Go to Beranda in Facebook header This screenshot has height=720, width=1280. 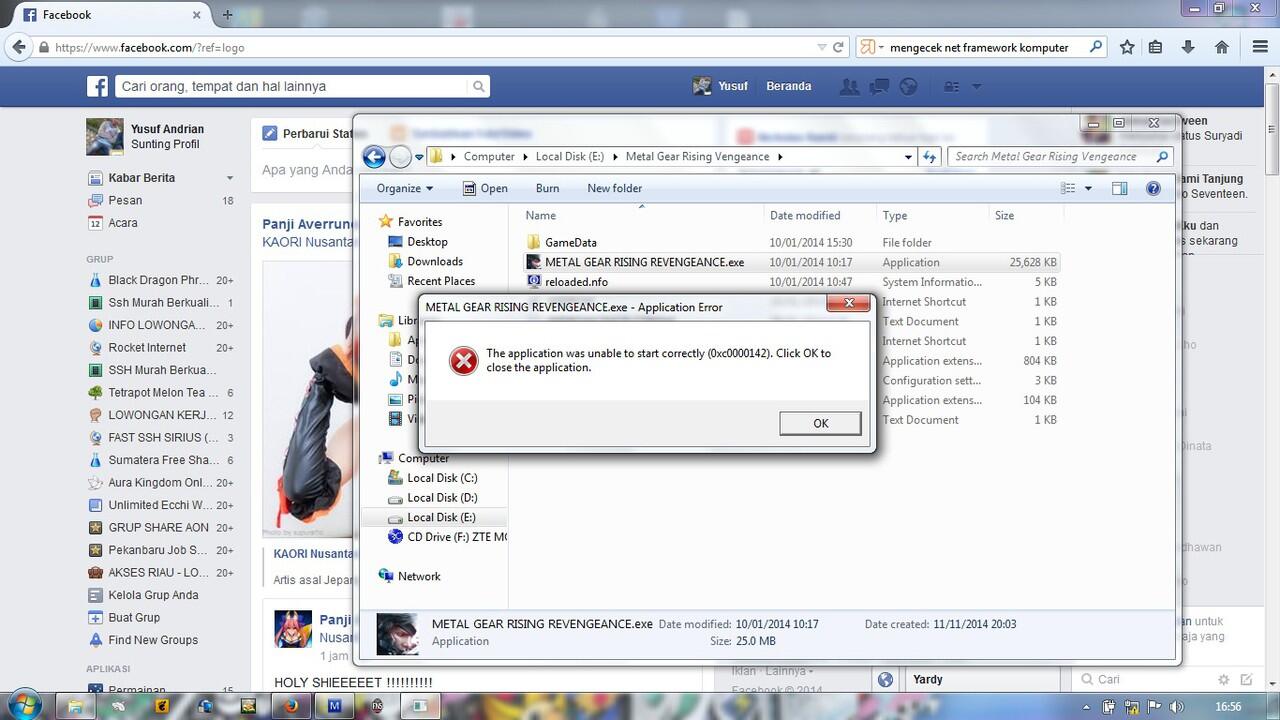pos(788,86)
